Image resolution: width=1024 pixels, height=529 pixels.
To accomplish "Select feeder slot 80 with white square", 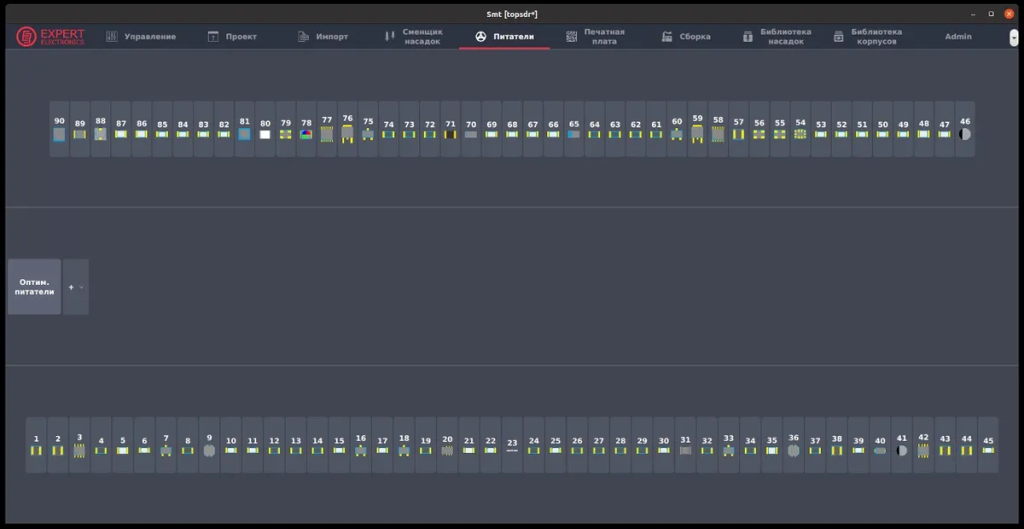I will click(265, 129).
